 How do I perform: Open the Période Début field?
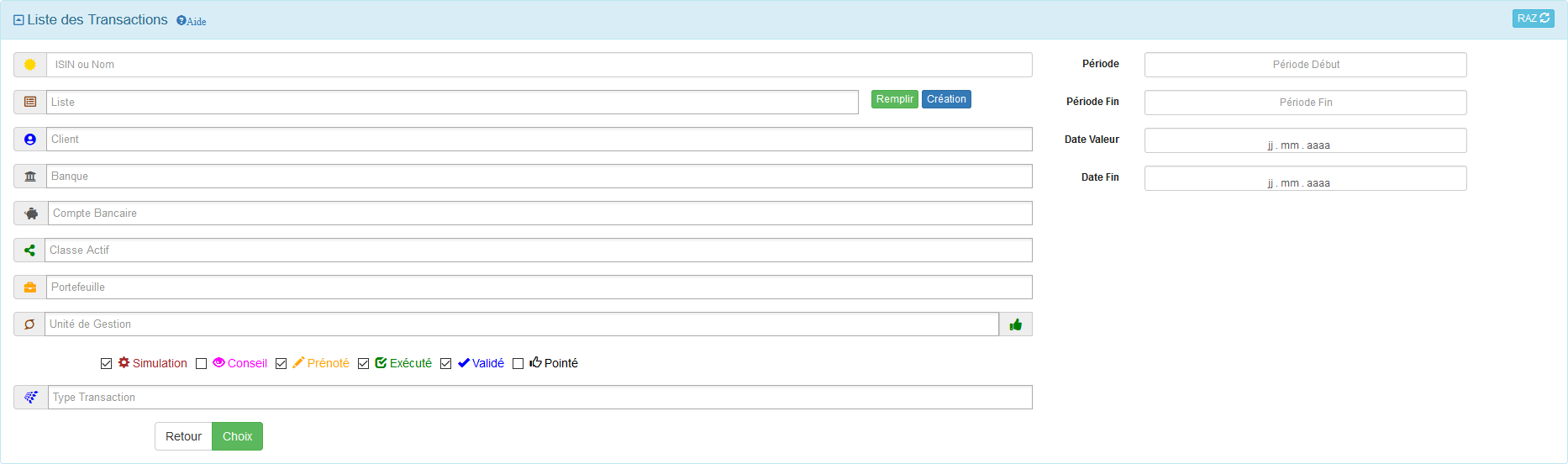pyautogui.click(x=1305, y=65)
